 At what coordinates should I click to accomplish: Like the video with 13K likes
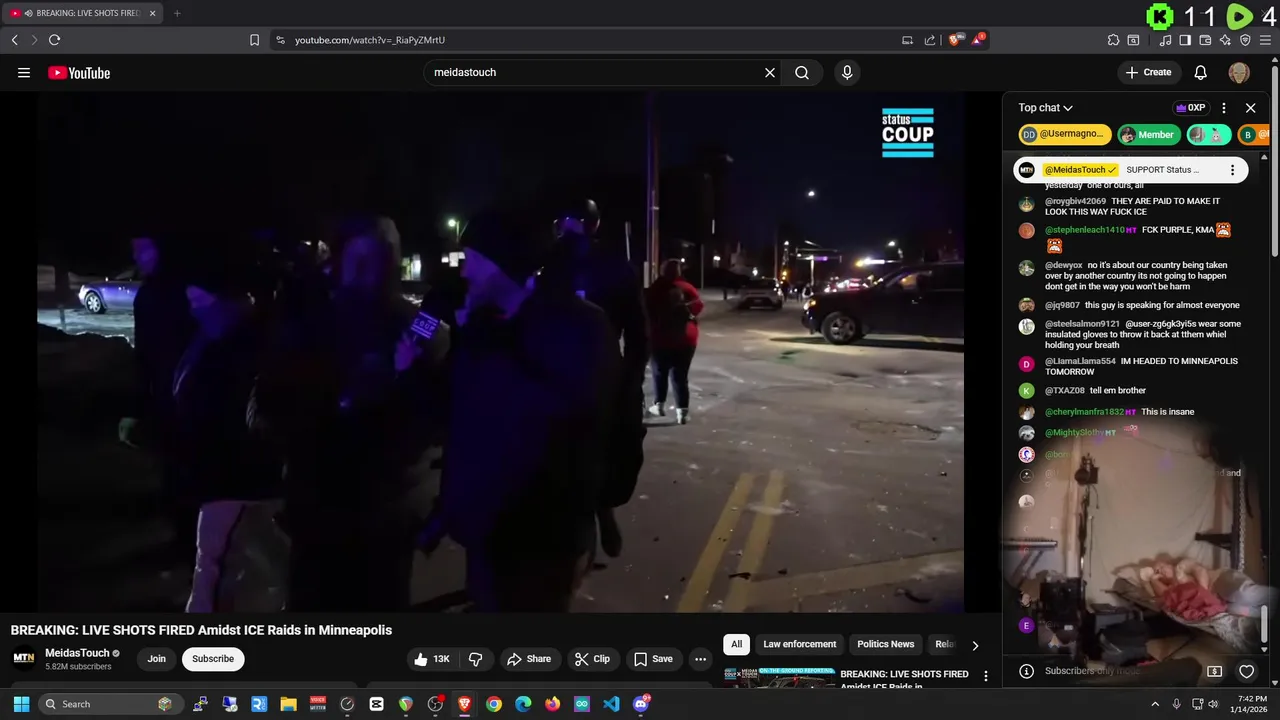tap(432, 659)
